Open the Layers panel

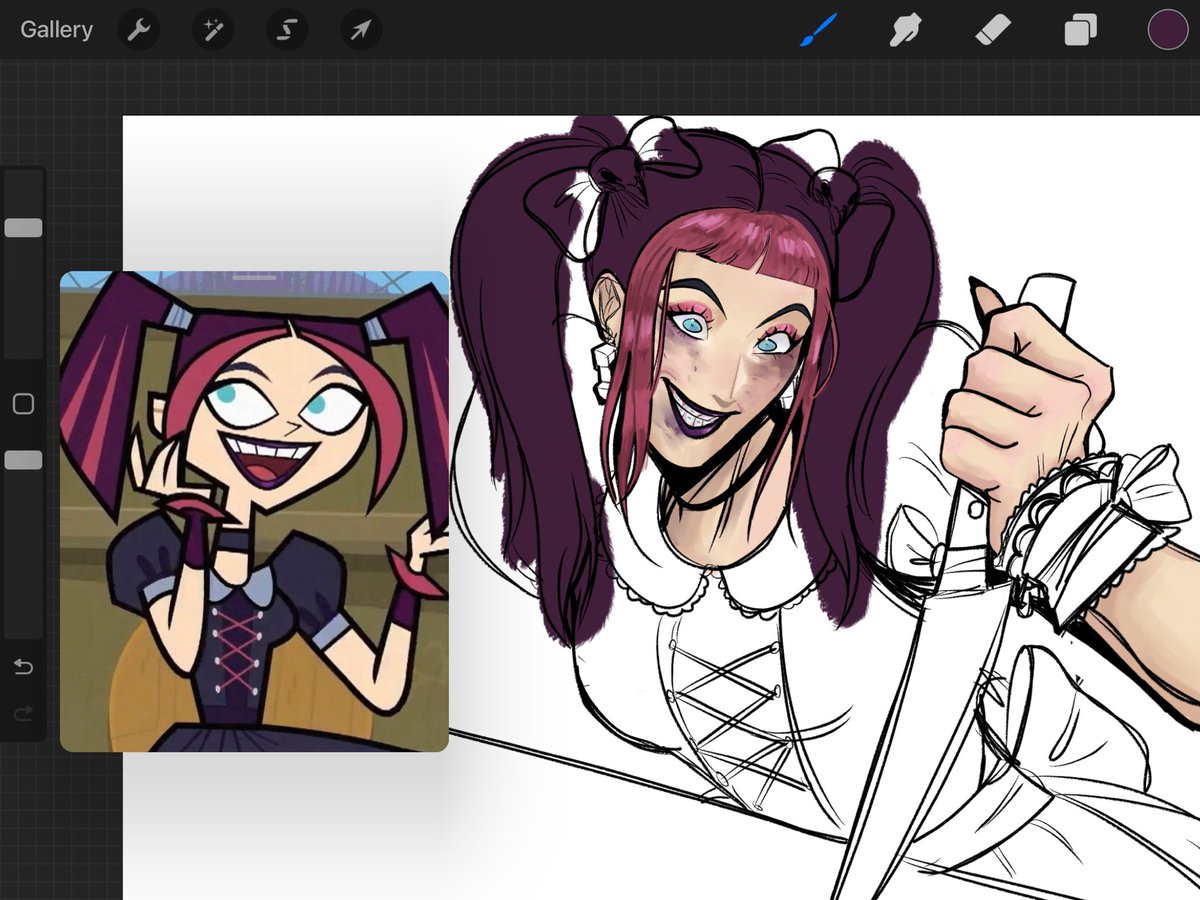click(x=1080, y=30)
